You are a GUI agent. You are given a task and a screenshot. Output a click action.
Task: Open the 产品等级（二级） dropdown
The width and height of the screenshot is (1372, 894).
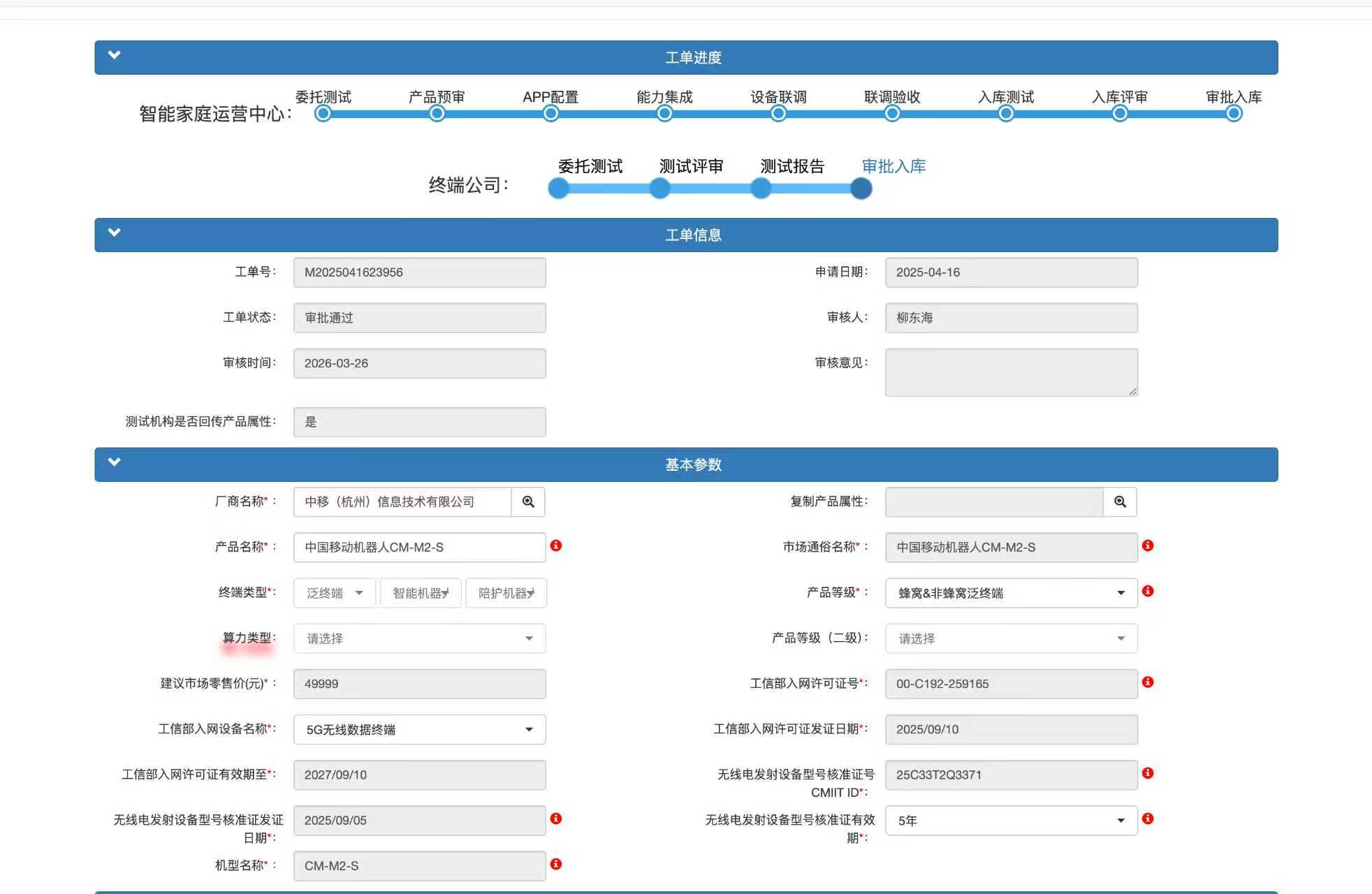coord(1012,638)
